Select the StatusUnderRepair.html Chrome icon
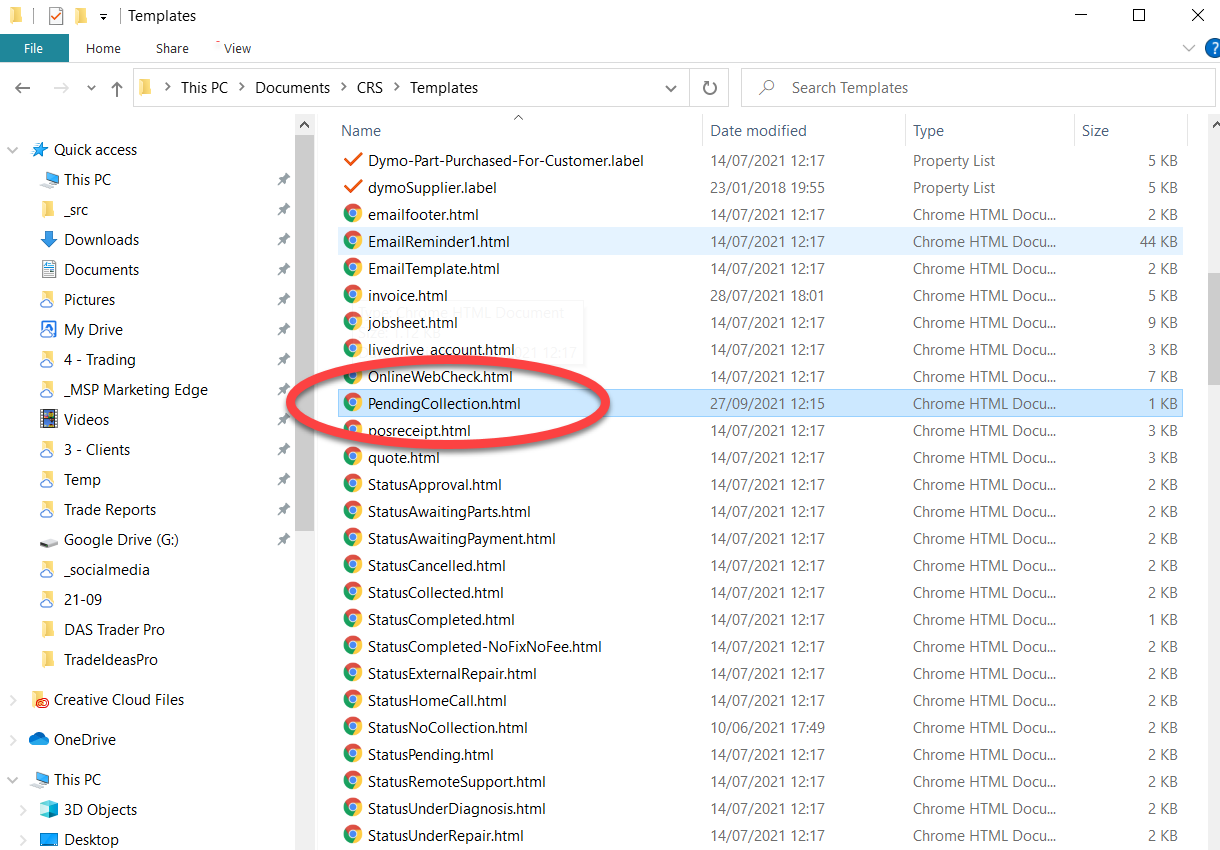This screenshot has height=850, width=1220. [352, 835]
